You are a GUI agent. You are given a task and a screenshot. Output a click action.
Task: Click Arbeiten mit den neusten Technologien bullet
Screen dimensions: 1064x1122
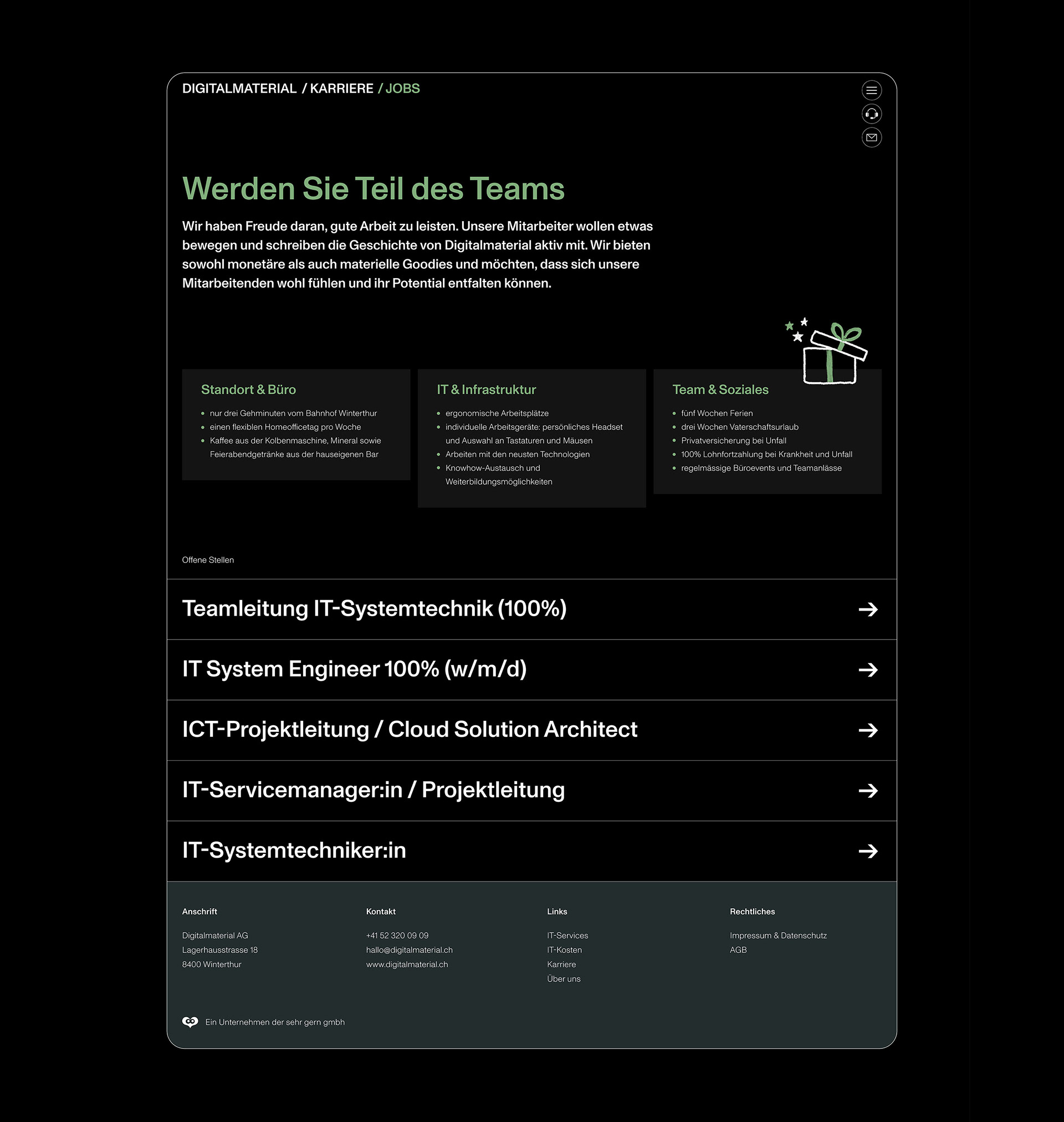517,454
